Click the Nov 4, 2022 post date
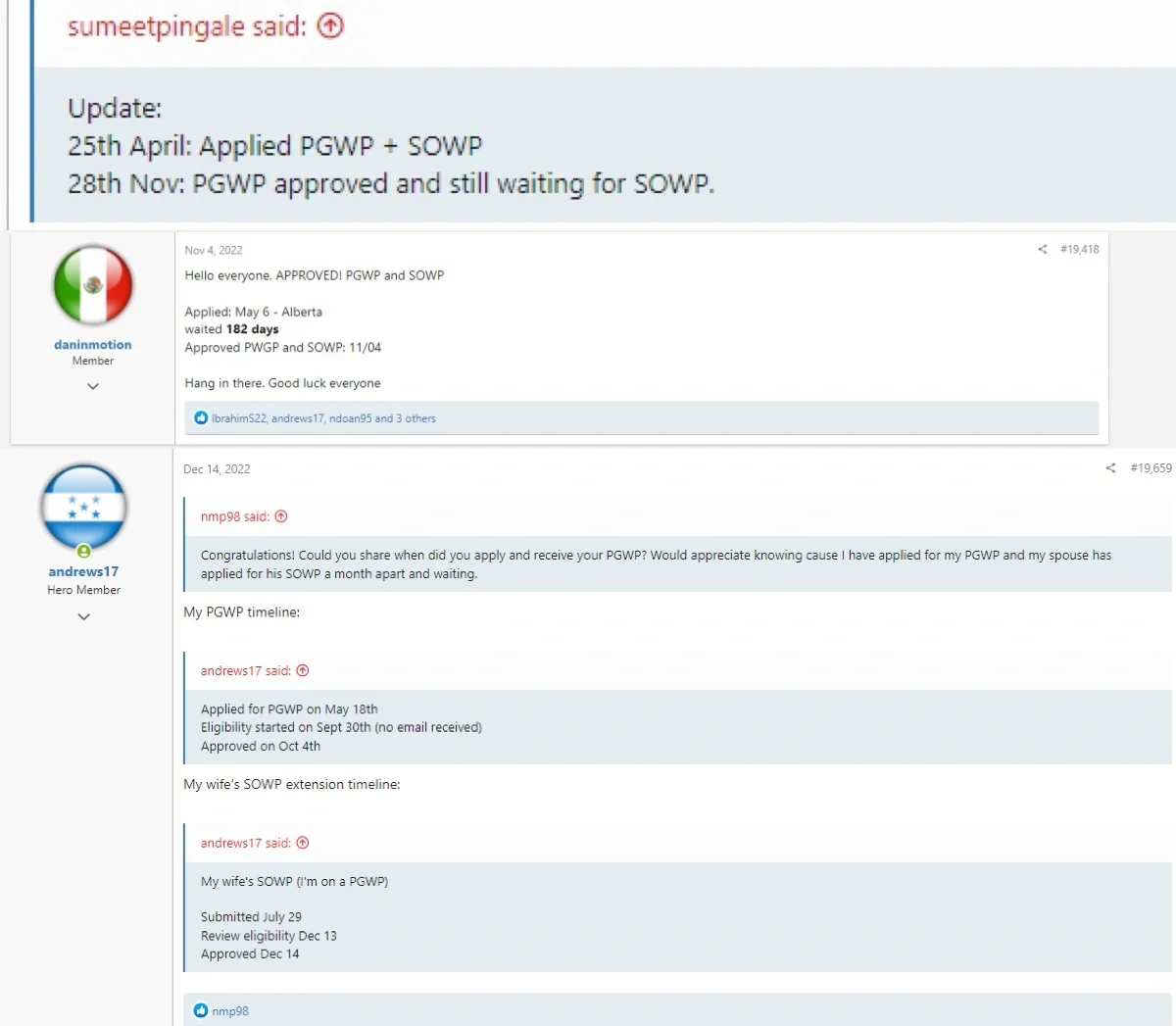The image size is (1176, 1026). click(214, 251)
